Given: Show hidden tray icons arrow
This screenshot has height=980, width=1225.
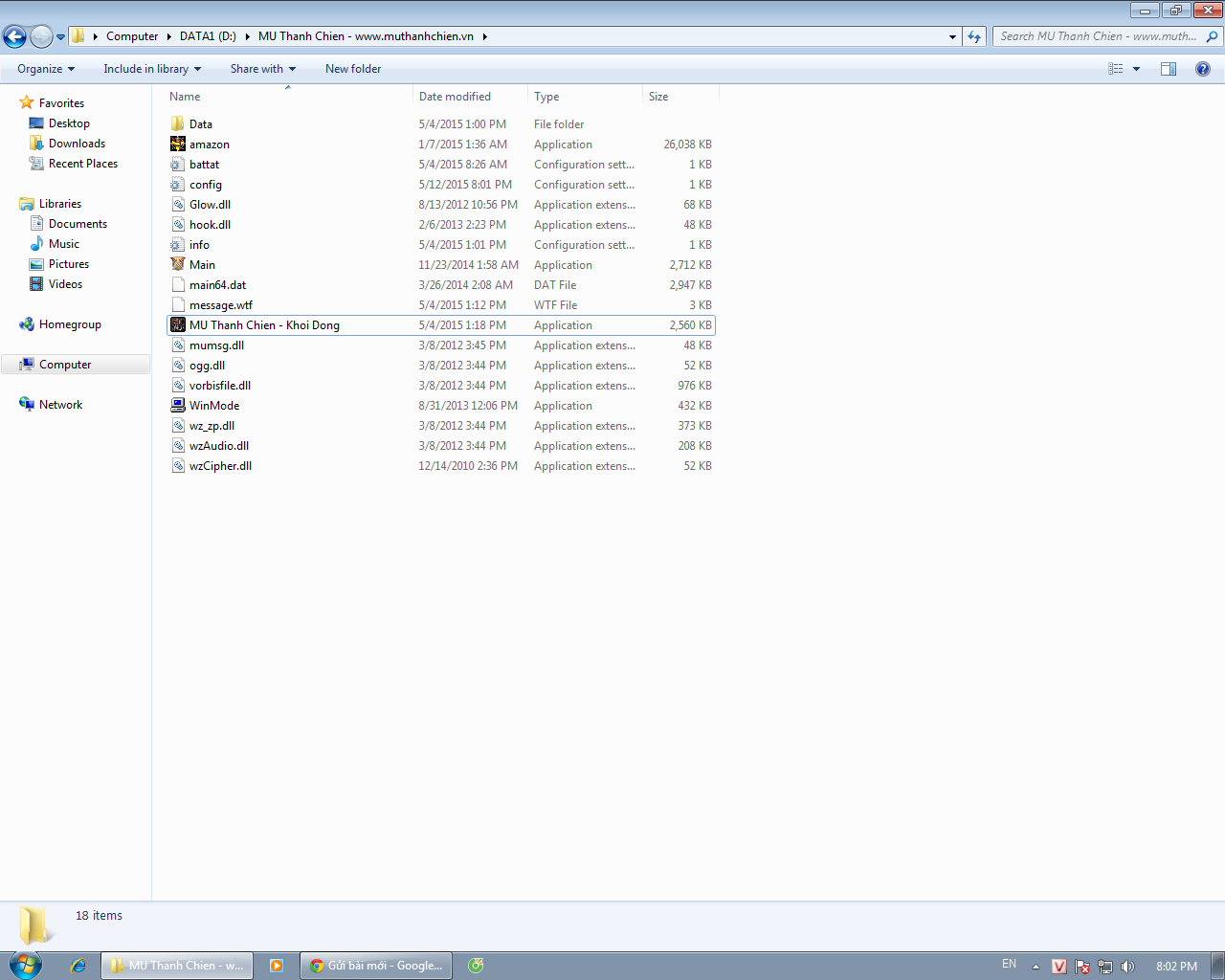Looking at the screenshot, I should (x=1036, y=967).
